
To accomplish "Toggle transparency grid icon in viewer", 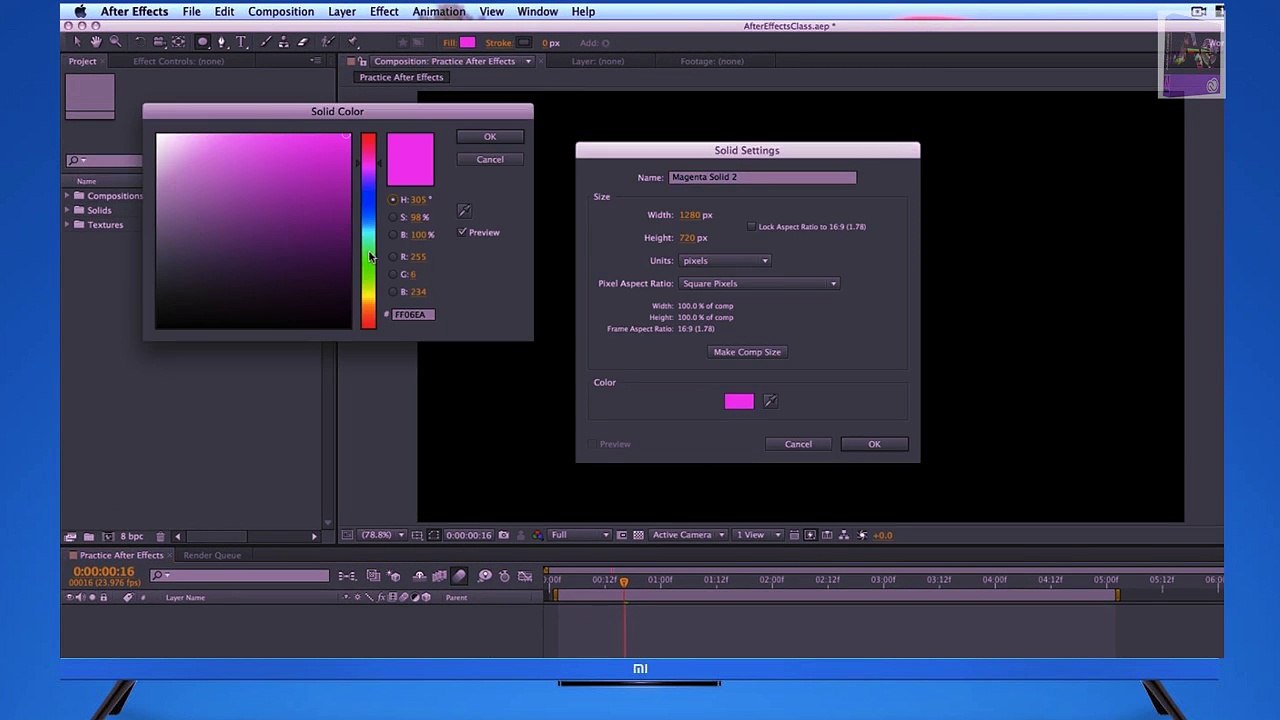I will [x=638, y=535].
